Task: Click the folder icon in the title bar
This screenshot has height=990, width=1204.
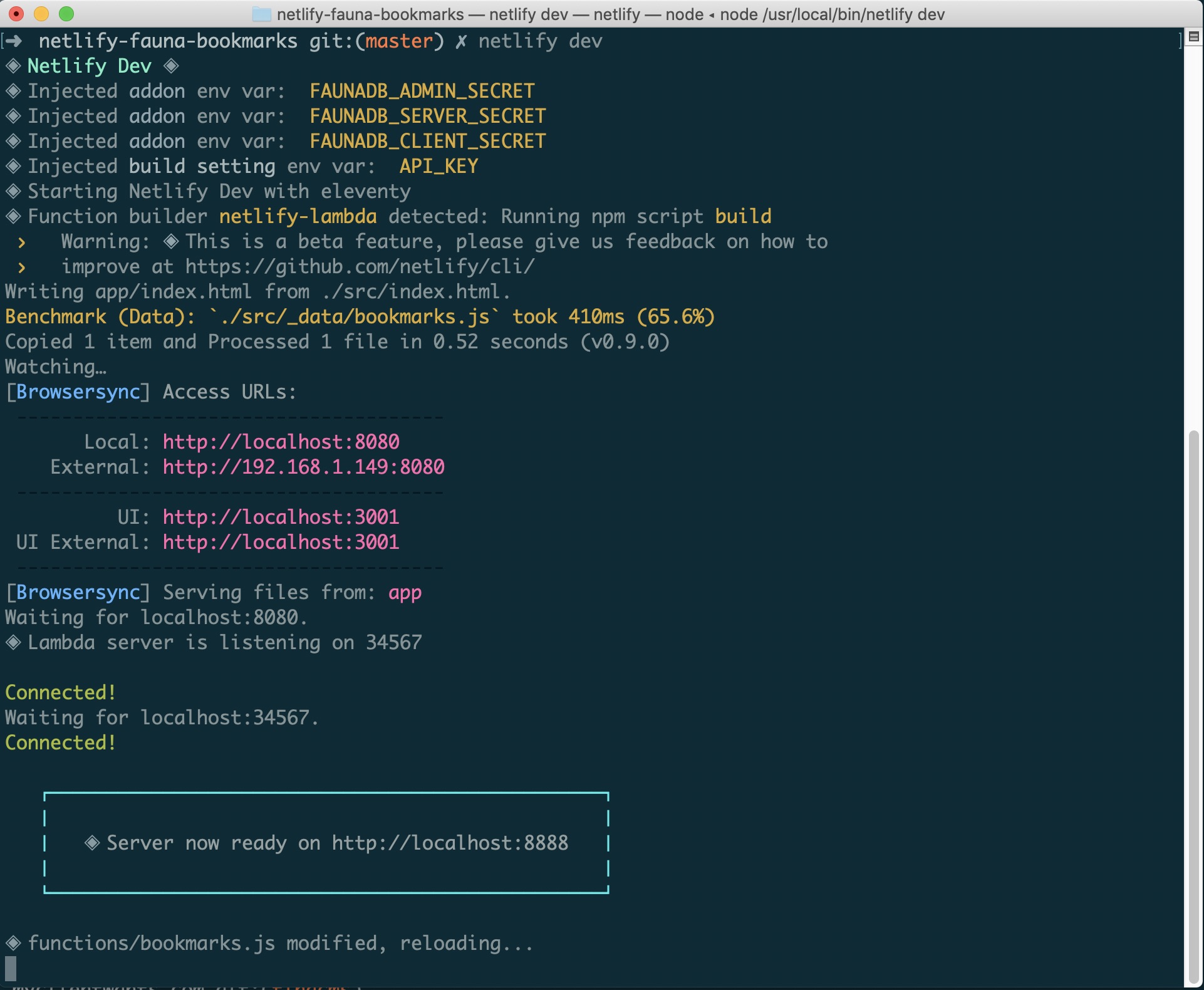Action: [x=261, y=14]
